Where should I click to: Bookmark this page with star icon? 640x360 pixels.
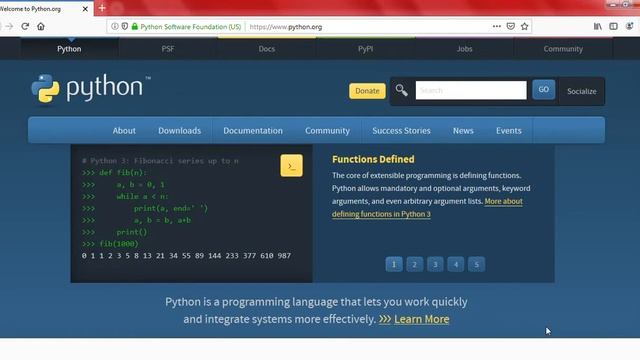(524, 27)
